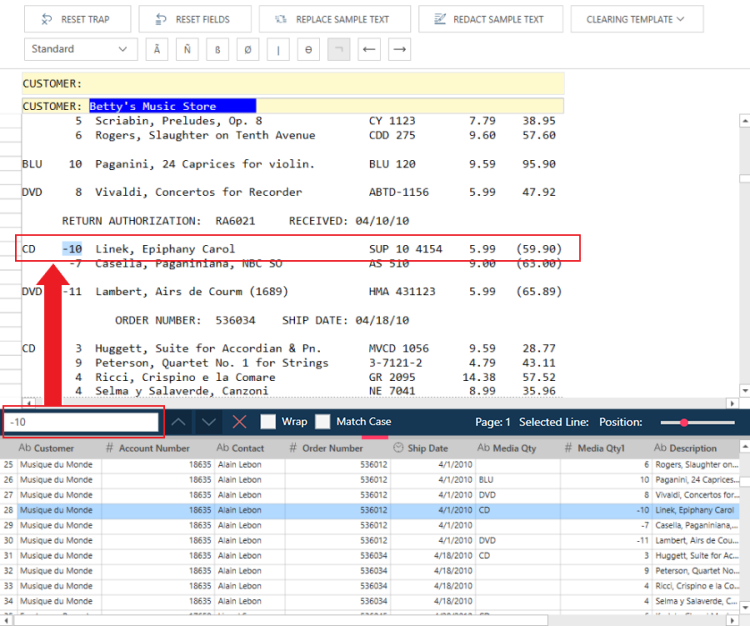Click the Ã character pattern icon
Viewport: 750px width, 626px height.
pyautogui.click(x=157, y=49)
